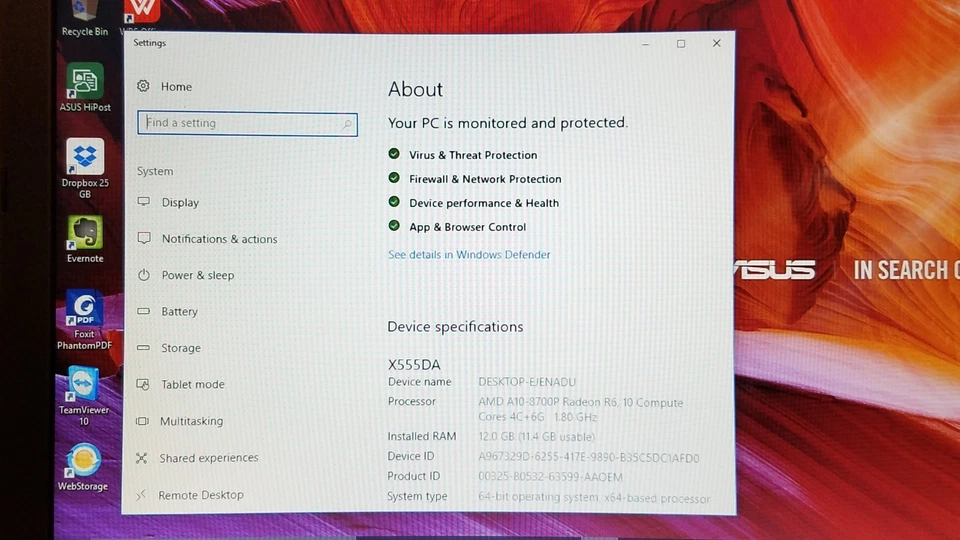The height and width of the screenshot is (540, 960).
Task: Click the App & Browser Control green check
Action: click(x=394, y=225)
